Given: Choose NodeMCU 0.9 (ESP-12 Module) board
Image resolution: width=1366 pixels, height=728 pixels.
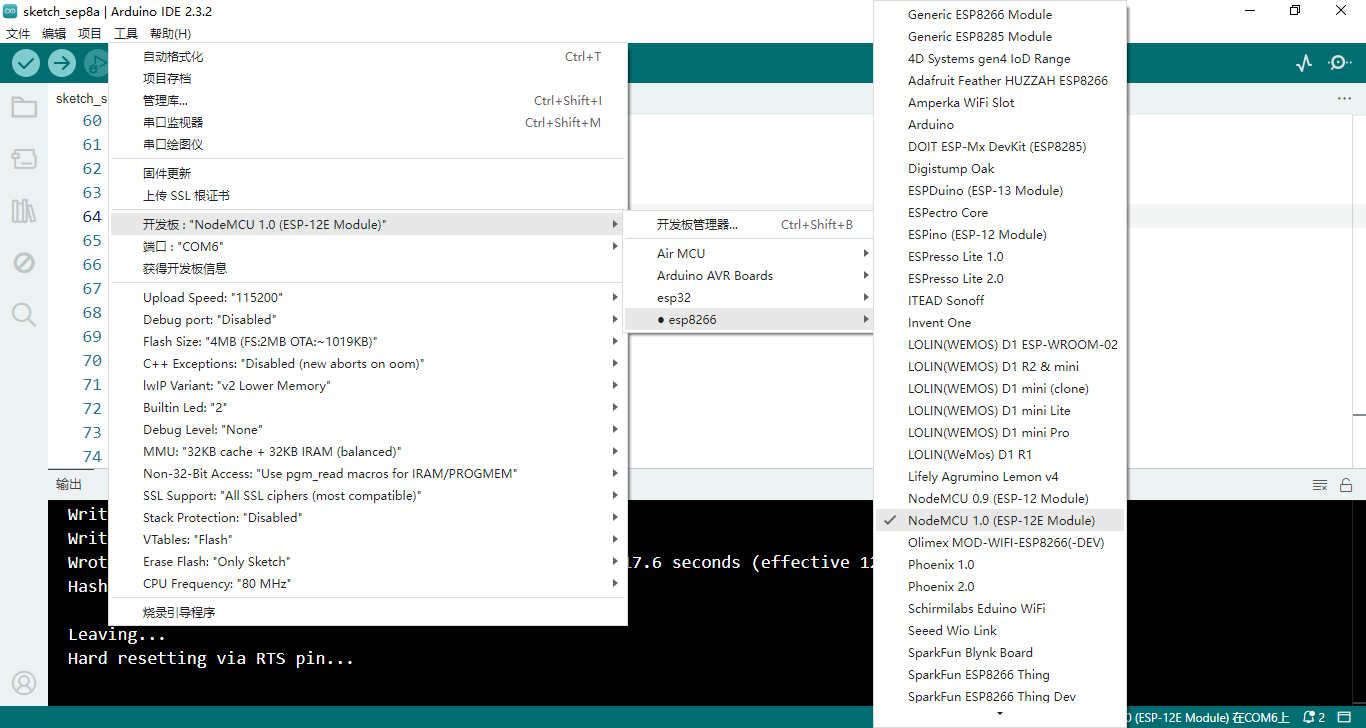Looking at the screenshot, I should 997,499.
